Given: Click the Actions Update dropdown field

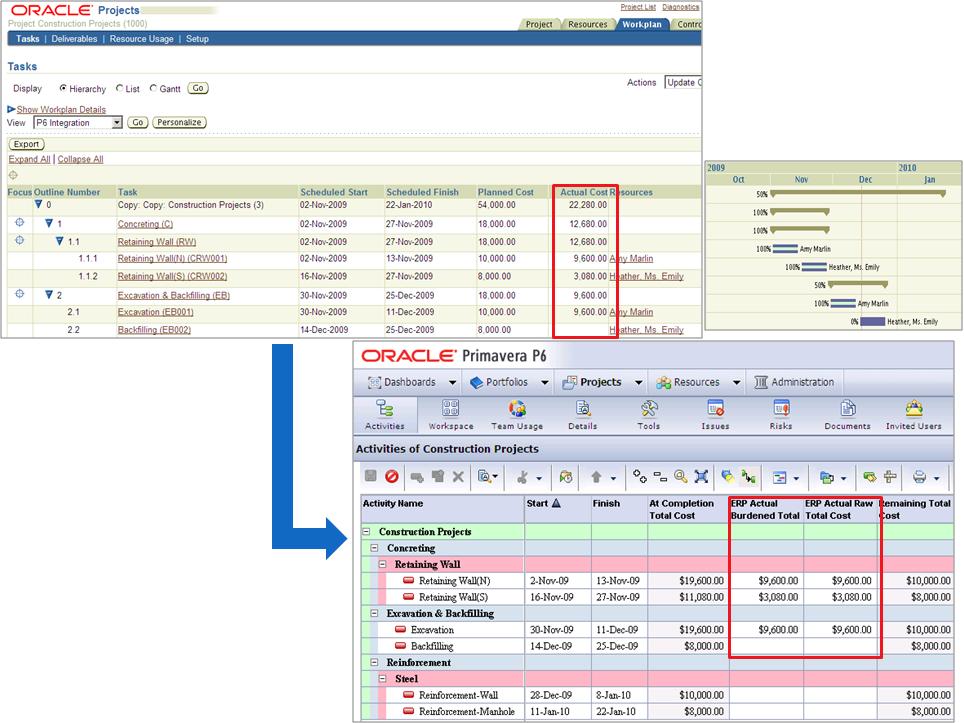Looking at the screenshot, I should click(x=683, y=82).
